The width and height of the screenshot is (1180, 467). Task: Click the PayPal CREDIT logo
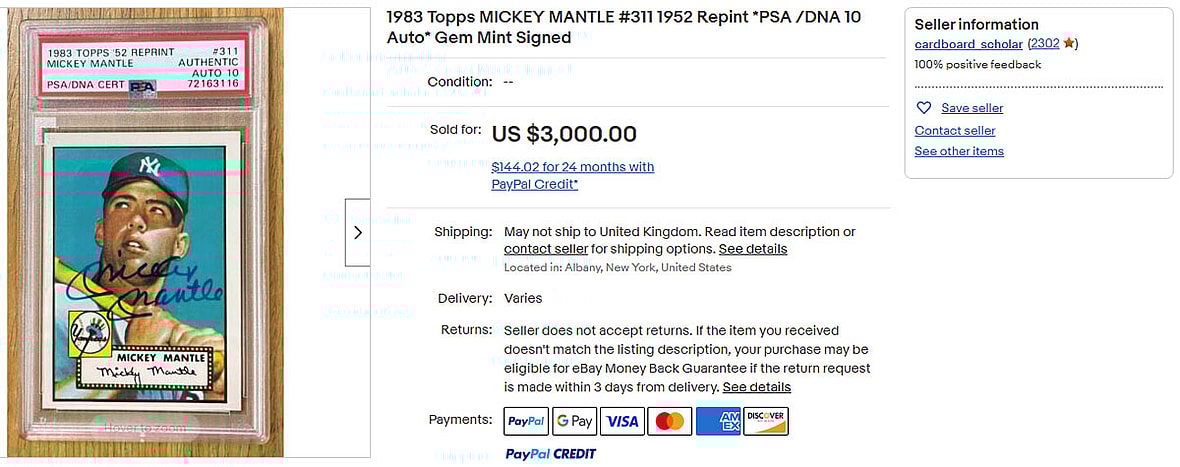click(550, 454)
